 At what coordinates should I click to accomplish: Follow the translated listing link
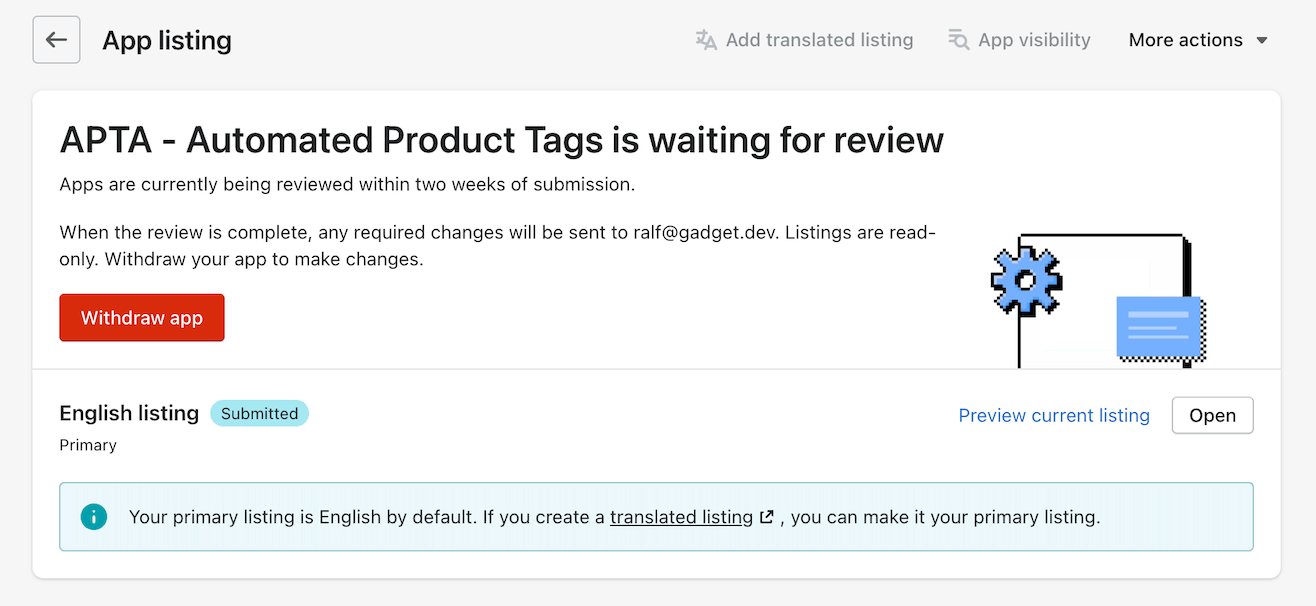[x=681, y=517]
